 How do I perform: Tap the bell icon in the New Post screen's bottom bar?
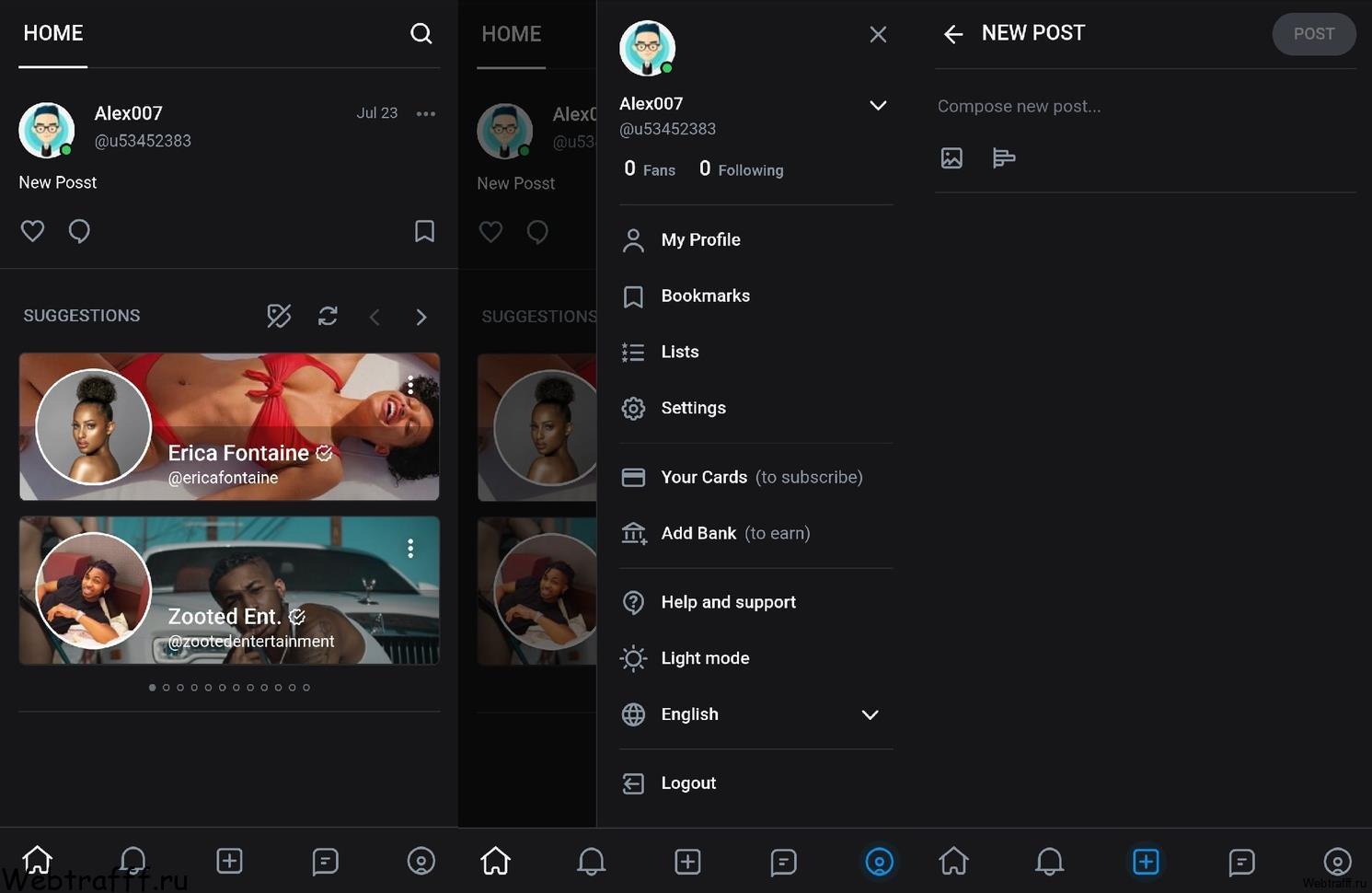point(1049,862)
